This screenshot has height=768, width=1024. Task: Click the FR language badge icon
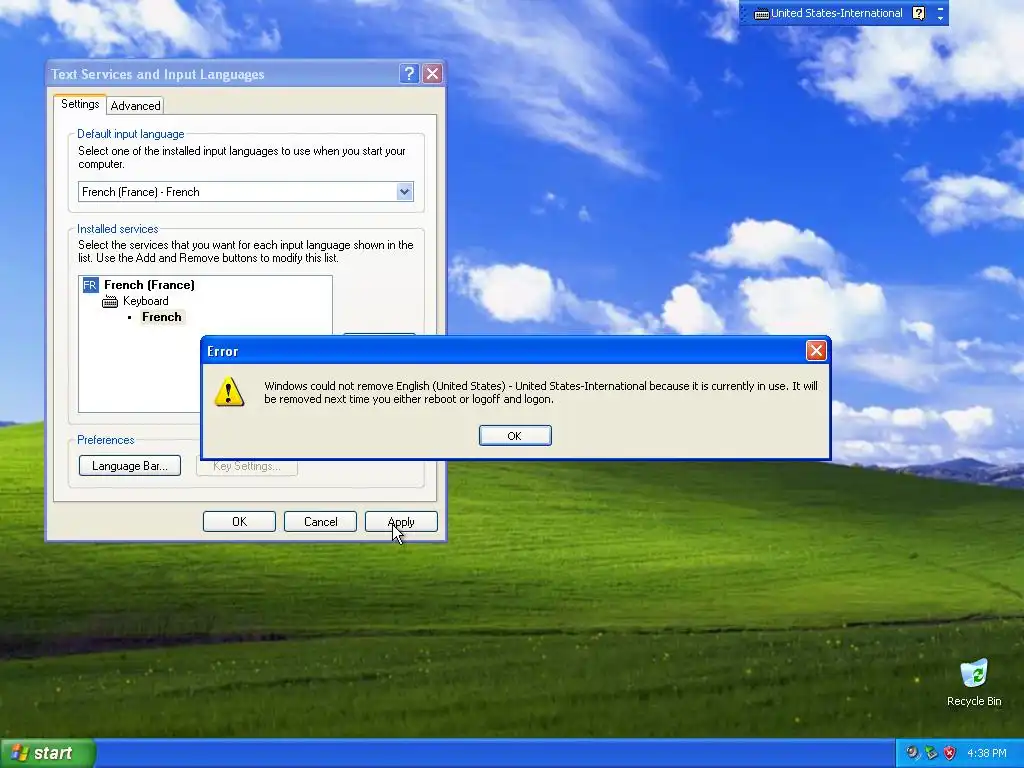[90, 285]
